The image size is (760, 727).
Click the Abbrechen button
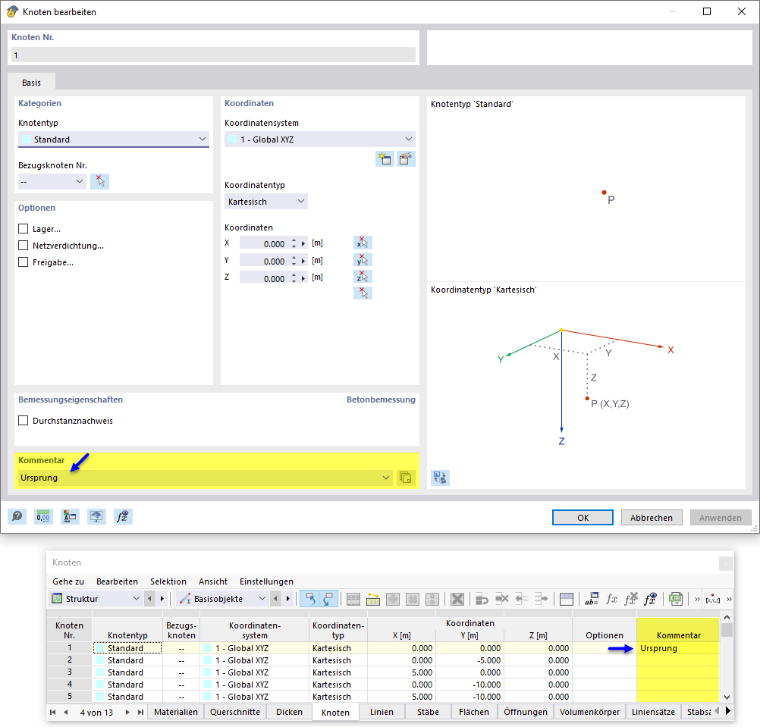(x=651, y=518)
